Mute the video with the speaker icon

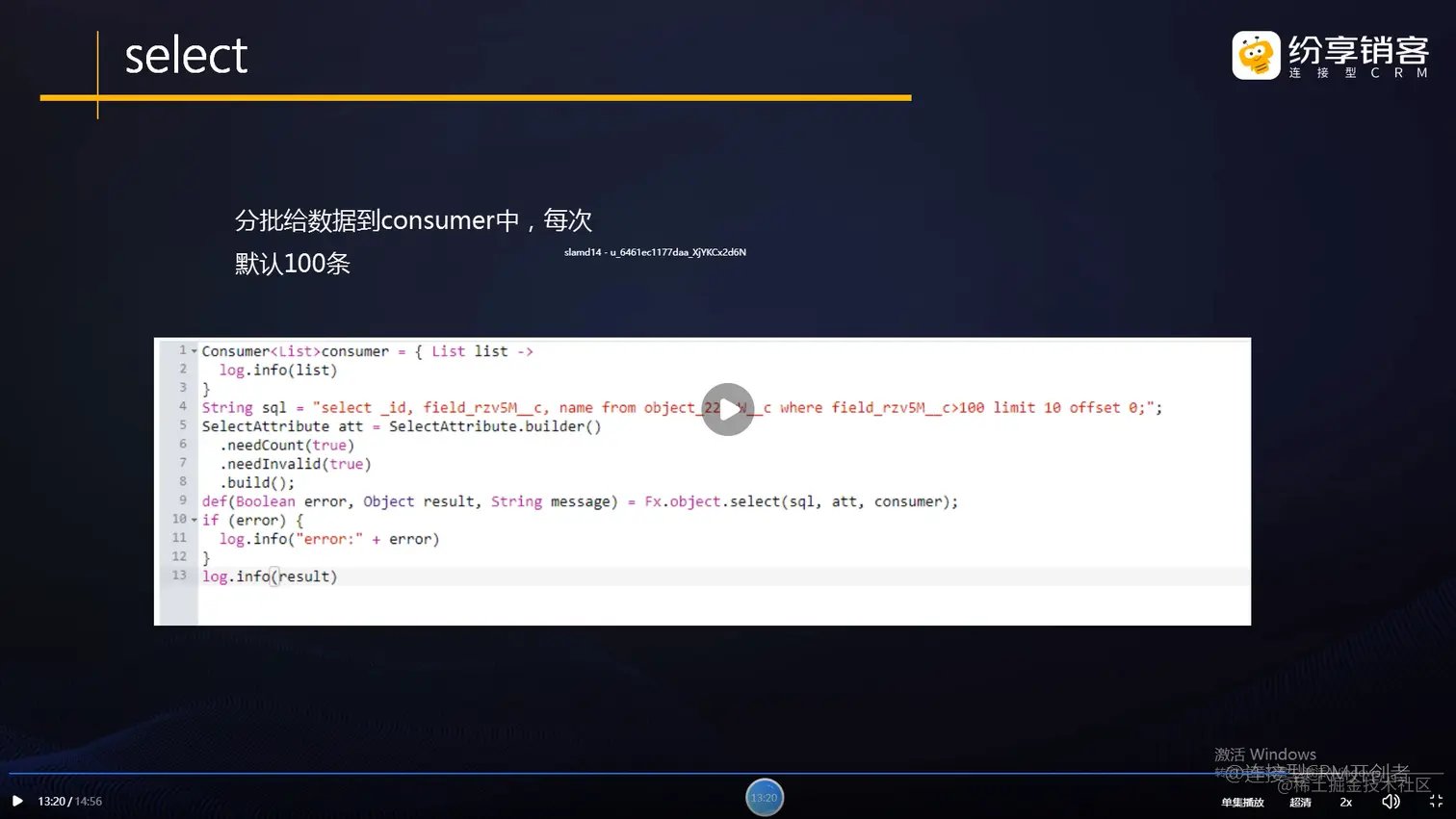tap(1391, 801)
